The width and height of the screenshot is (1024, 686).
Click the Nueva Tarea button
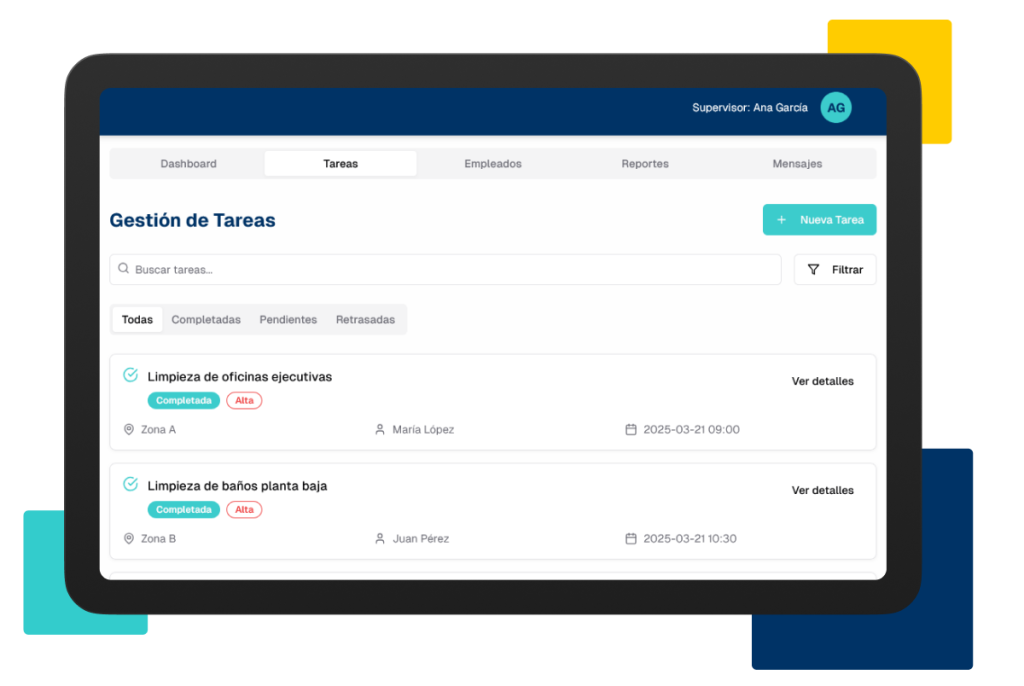coord(820,219)
